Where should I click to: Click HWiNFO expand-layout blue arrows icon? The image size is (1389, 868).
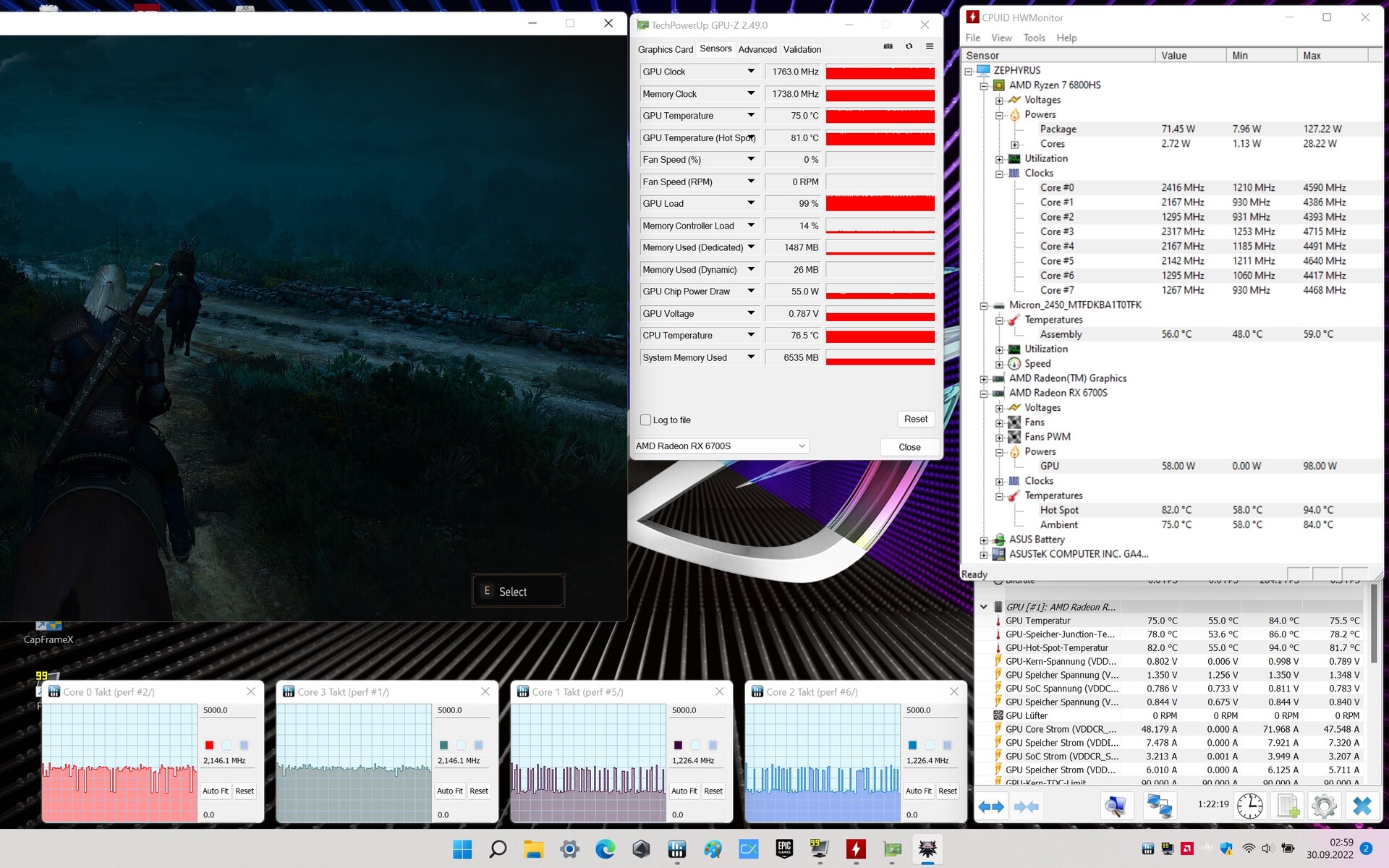pyautogui.click(x=990, y=806)
